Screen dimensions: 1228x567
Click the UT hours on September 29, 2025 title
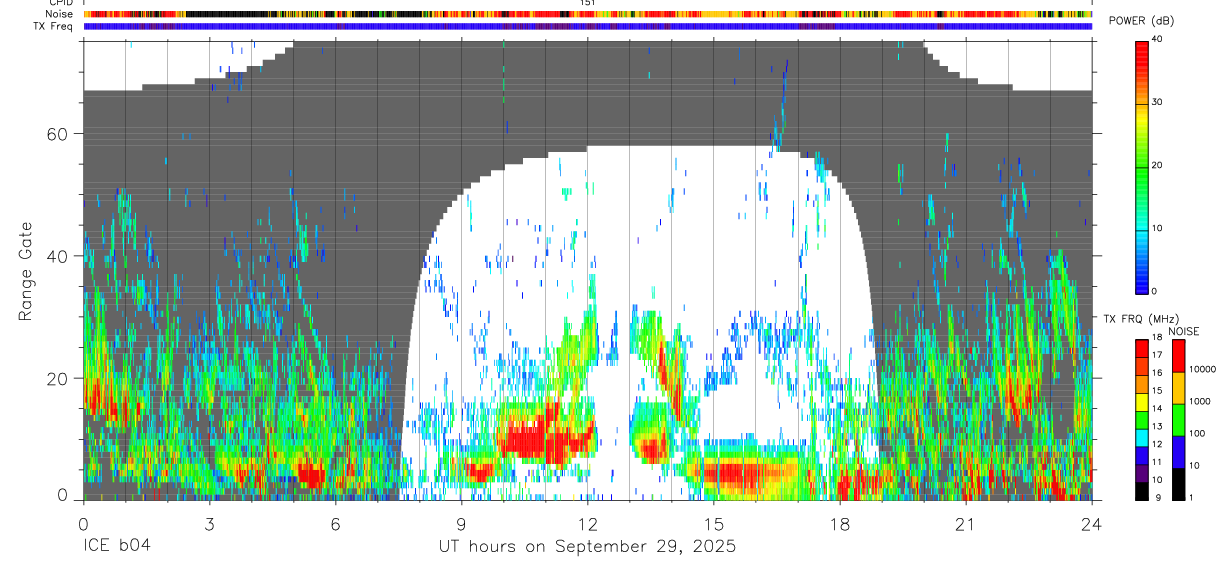(x=587, y=547)
